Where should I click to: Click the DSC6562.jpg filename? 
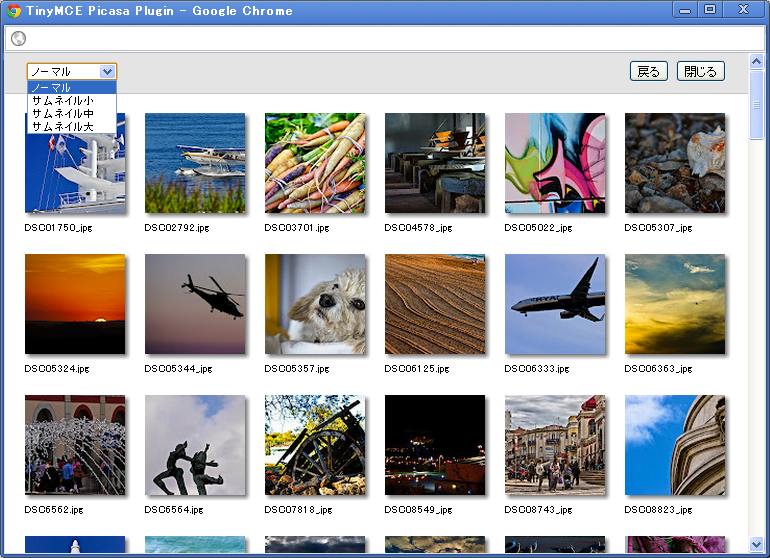54,510
